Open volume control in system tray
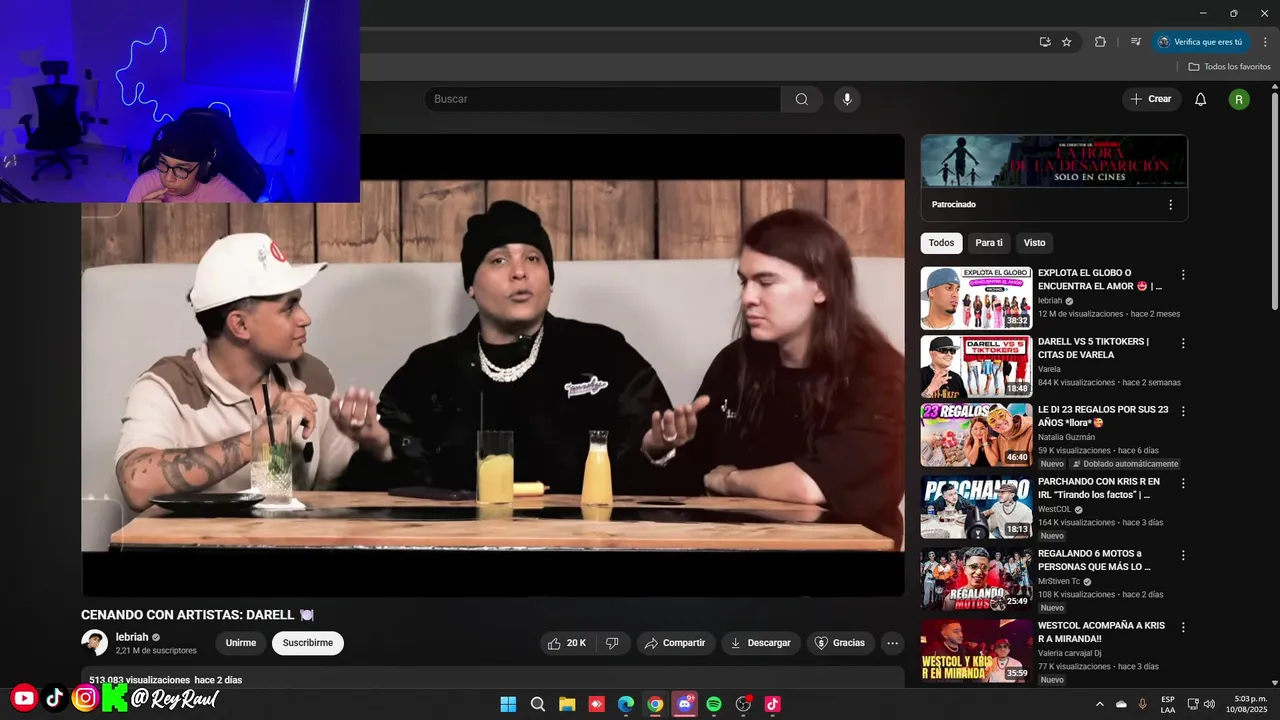1280x720 pixels. pyautogui.click(x=1209, y=704)
